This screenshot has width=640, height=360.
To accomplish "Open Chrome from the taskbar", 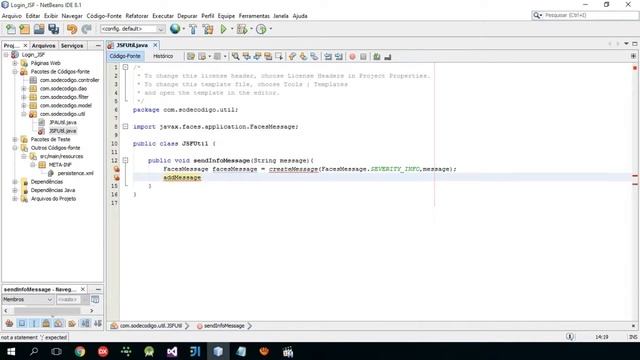I will click(80, 351).
